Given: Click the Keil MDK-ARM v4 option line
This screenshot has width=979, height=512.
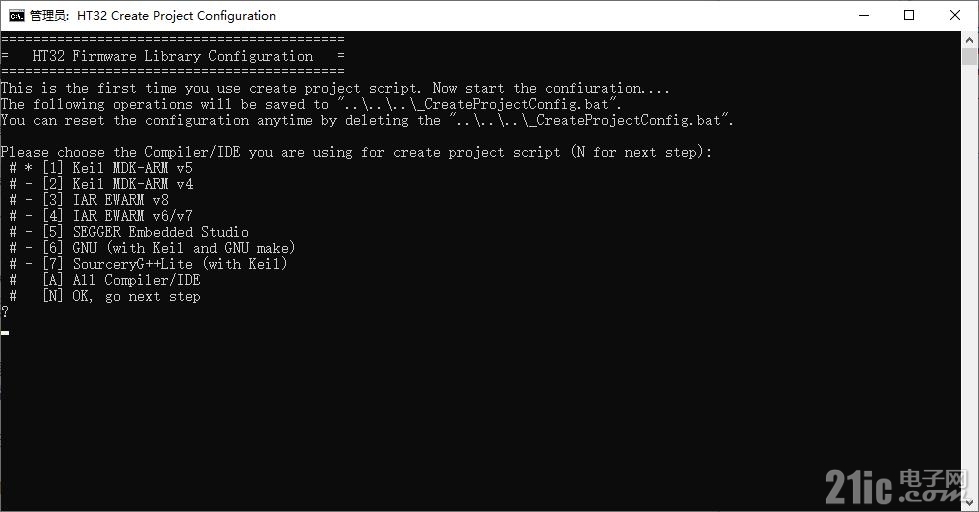Looking at the screenshot, I should pyautogui.click(x=101, y=184).
